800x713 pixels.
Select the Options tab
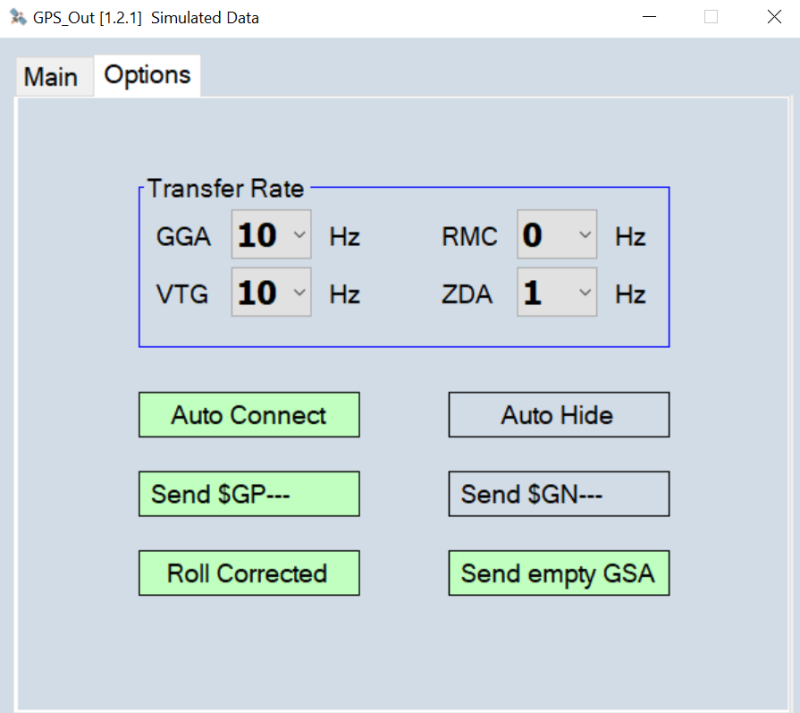(x=147, y=75)
